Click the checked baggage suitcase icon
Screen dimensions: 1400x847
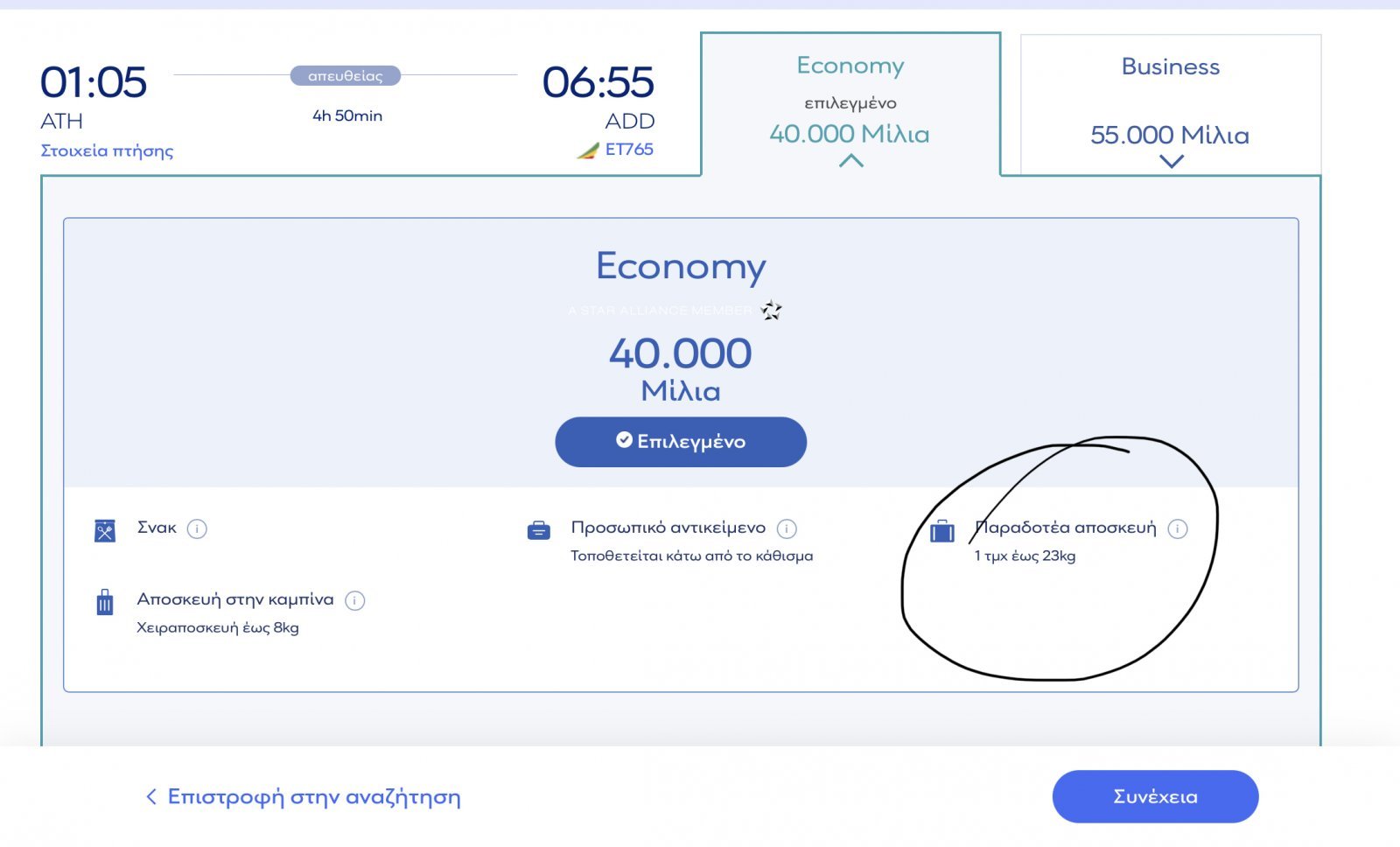click(x=942, y=530)
